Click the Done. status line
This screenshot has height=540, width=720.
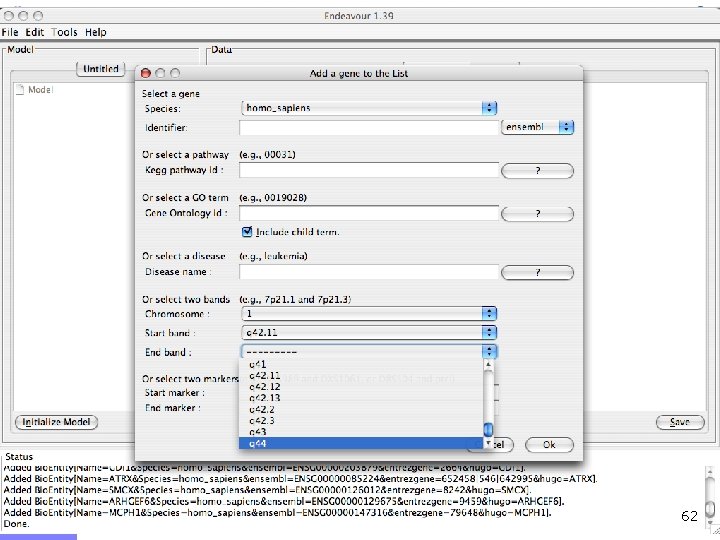16,524
